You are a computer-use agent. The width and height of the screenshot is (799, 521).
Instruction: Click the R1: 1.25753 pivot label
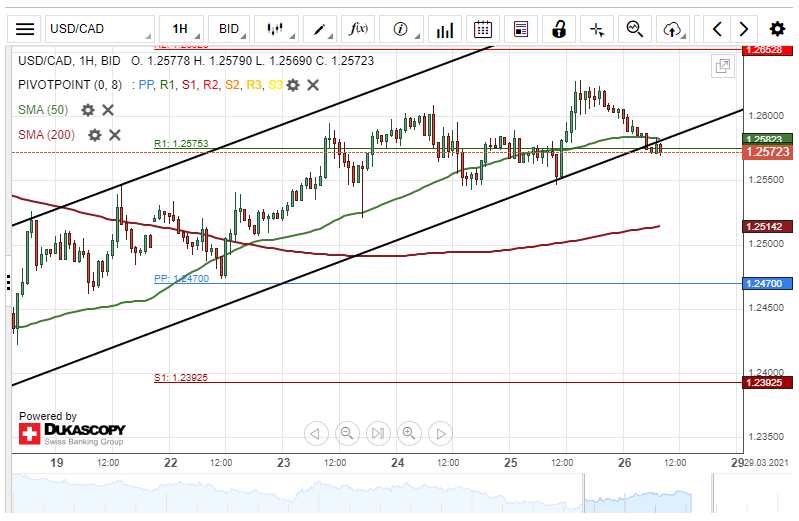pos(181,144)
